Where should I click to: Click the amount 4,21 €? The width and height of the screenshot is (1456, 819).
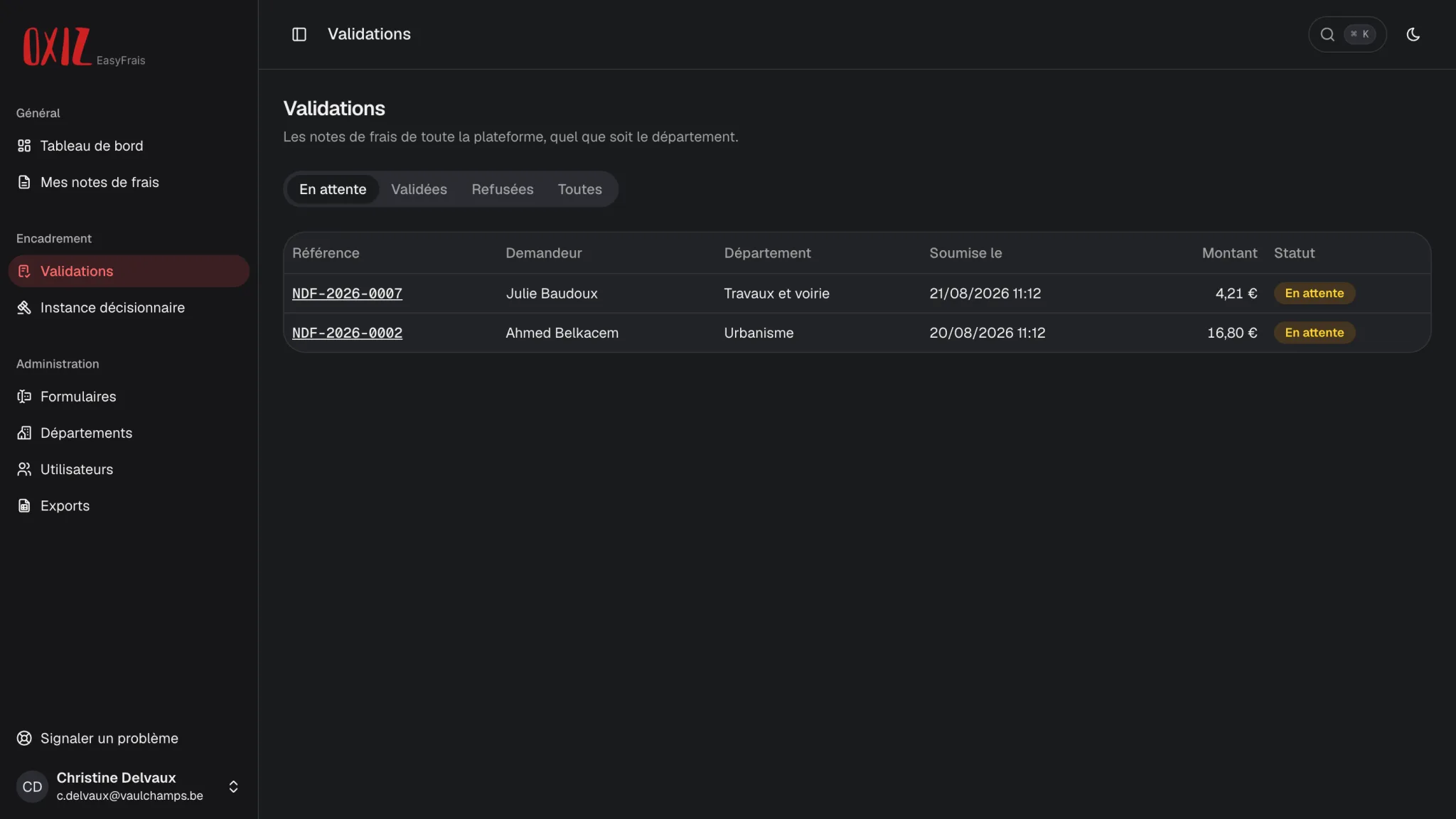[x=1236, y=293]
